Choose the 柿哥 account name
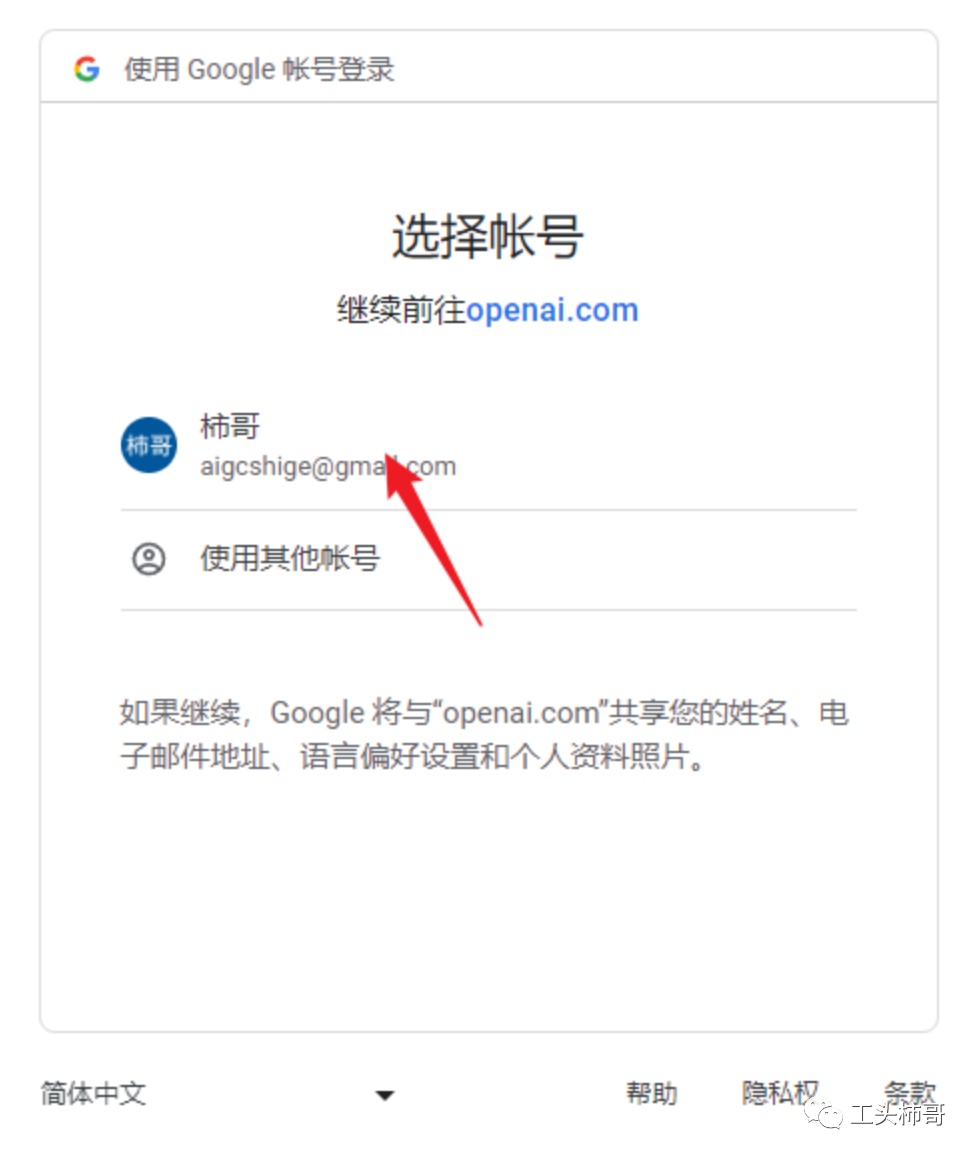Image resolution: width=977 pixels, height=1157 pixels. coord(230,426)
